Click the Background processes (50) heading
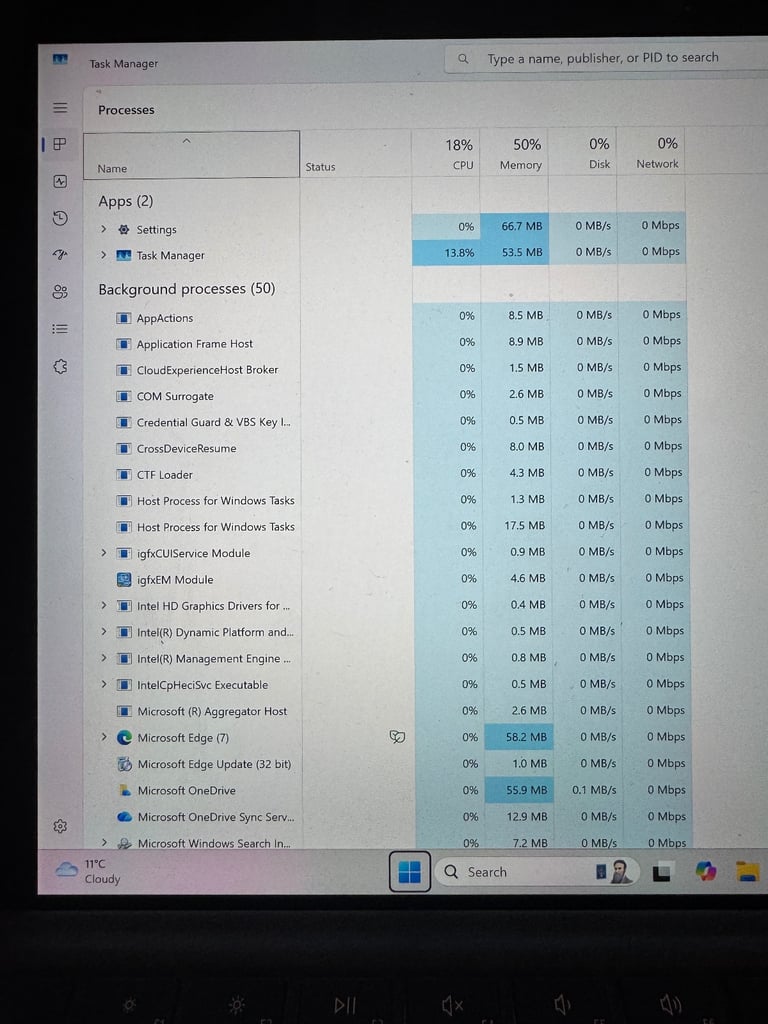768x1024 pixels. [x=187, y=289]
